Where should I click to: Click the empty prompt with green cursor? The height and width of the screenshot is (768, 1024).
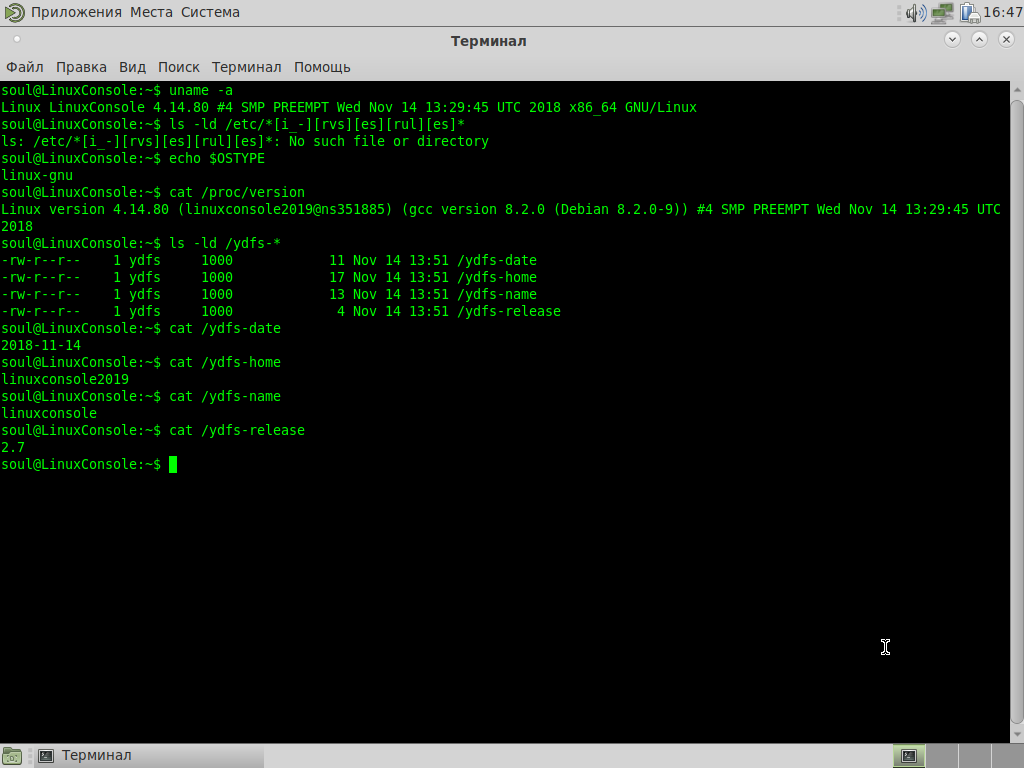(x=89, y=464)
